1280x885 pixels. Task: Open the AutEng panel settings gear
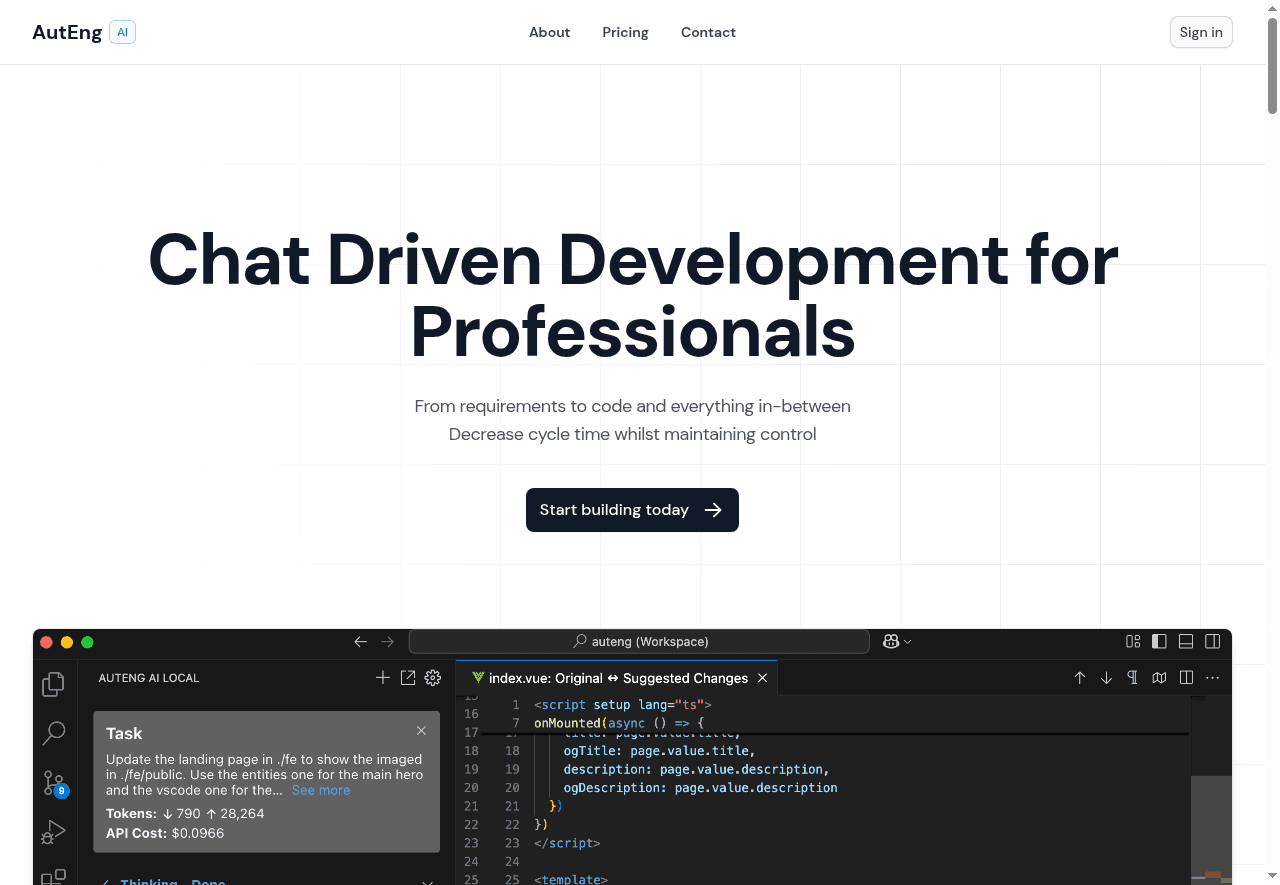point(433,678)
